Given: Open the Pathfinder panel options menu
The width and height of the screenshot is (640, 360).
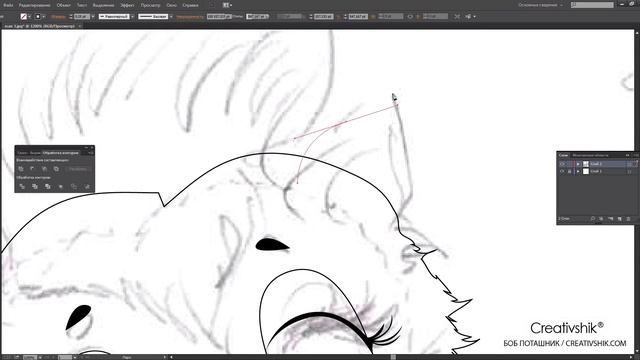Looking at the screenshot, I should (91, 153).
